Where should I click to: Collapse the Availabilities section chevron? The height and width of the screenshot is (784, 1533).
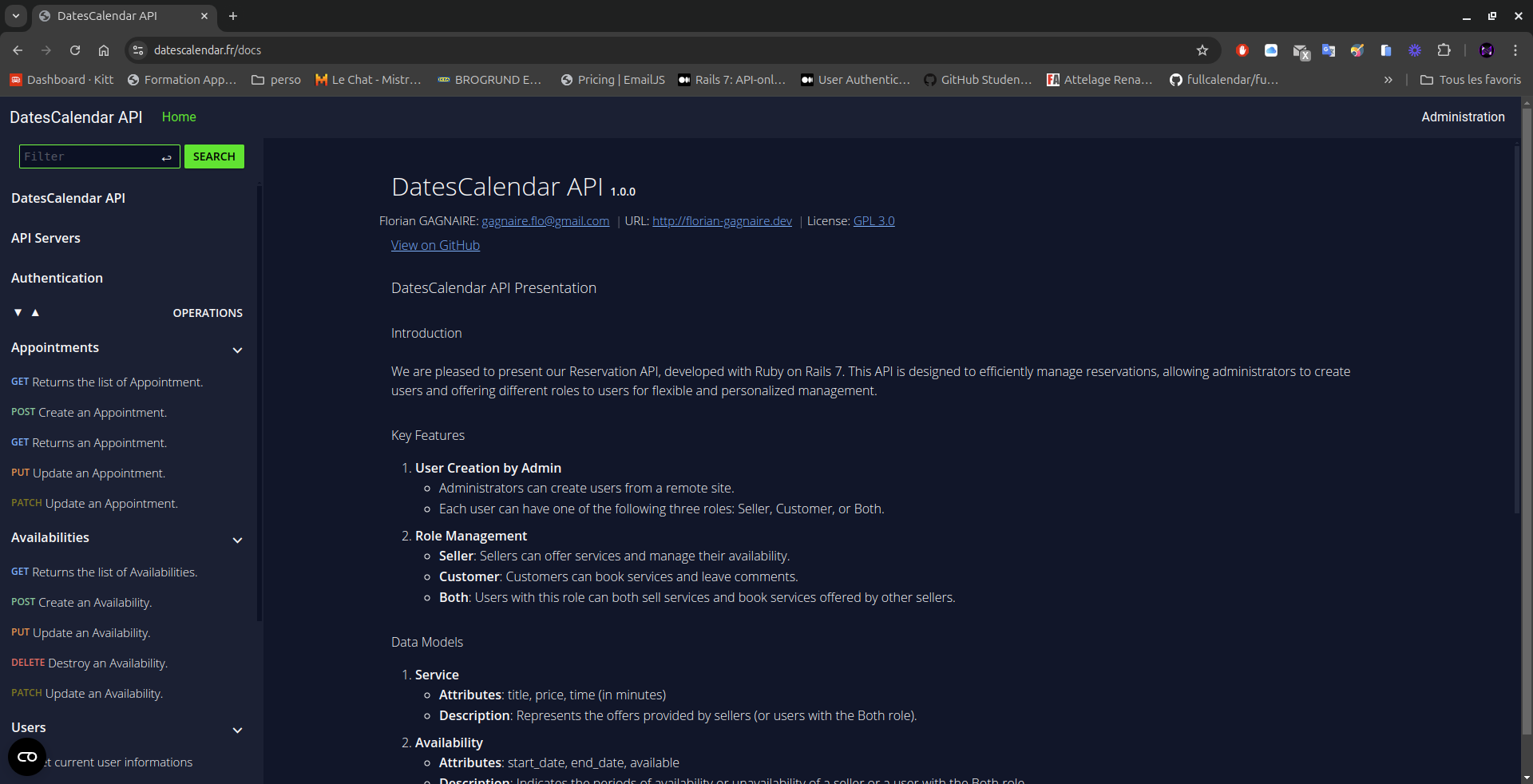[237, 540]
